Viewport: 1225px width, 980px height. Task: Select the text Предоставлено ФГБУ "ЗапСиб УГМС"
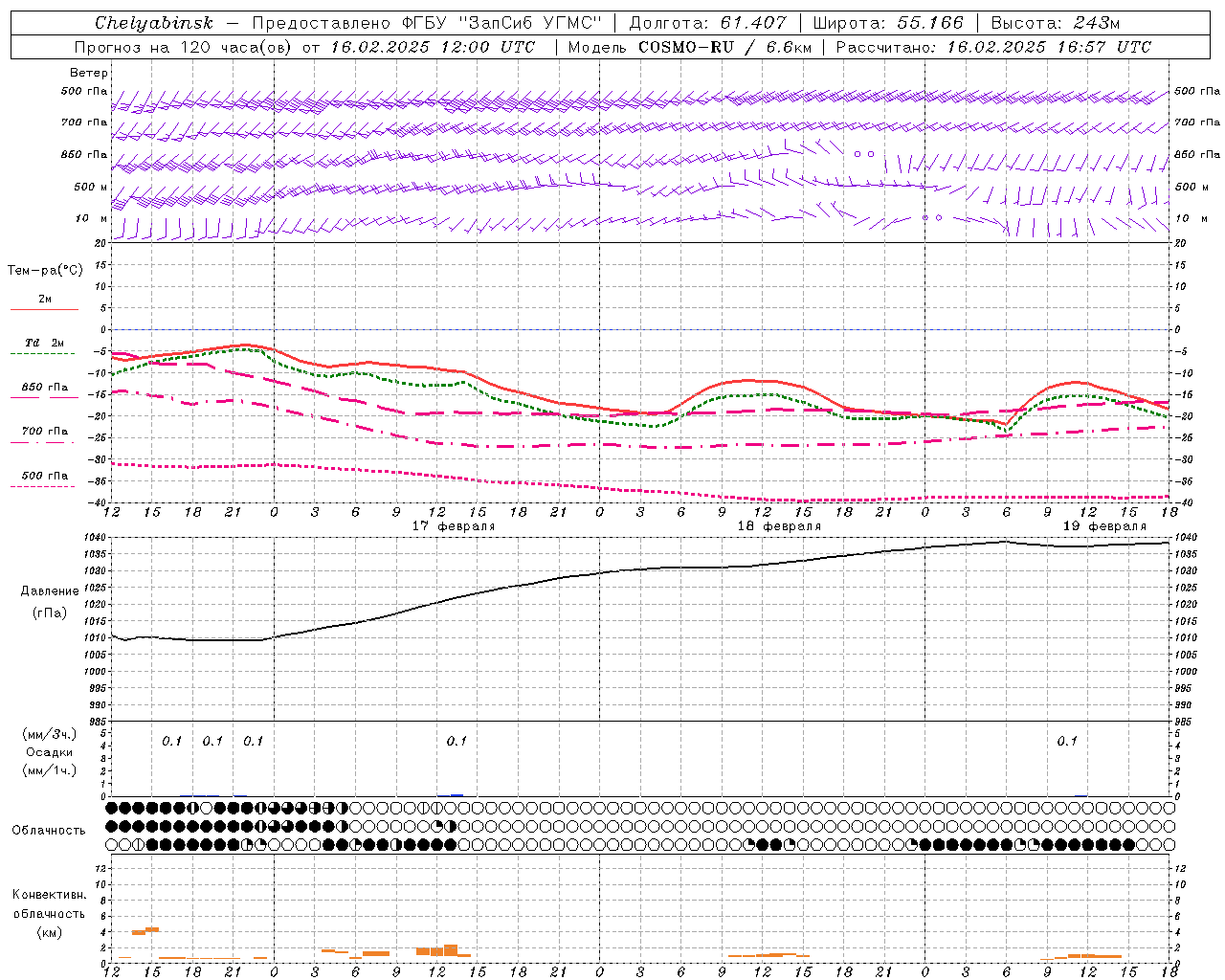pos(426,23)
